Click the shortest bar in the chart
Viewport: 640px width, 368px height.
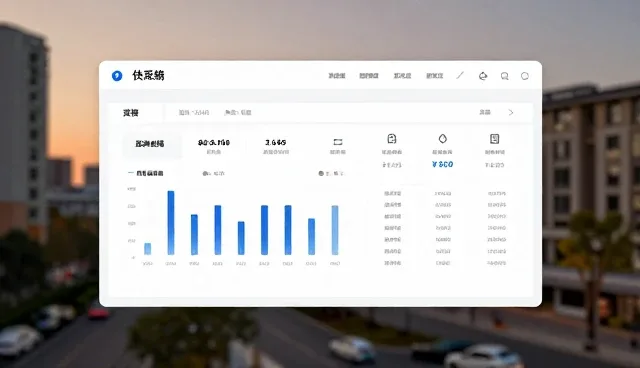[x=148, y=249]
